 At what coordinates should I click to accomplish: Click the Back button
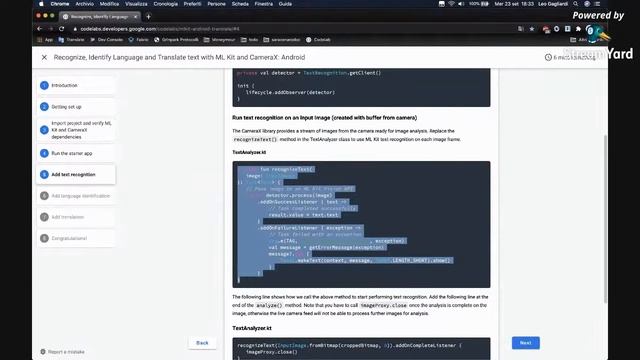202,343
